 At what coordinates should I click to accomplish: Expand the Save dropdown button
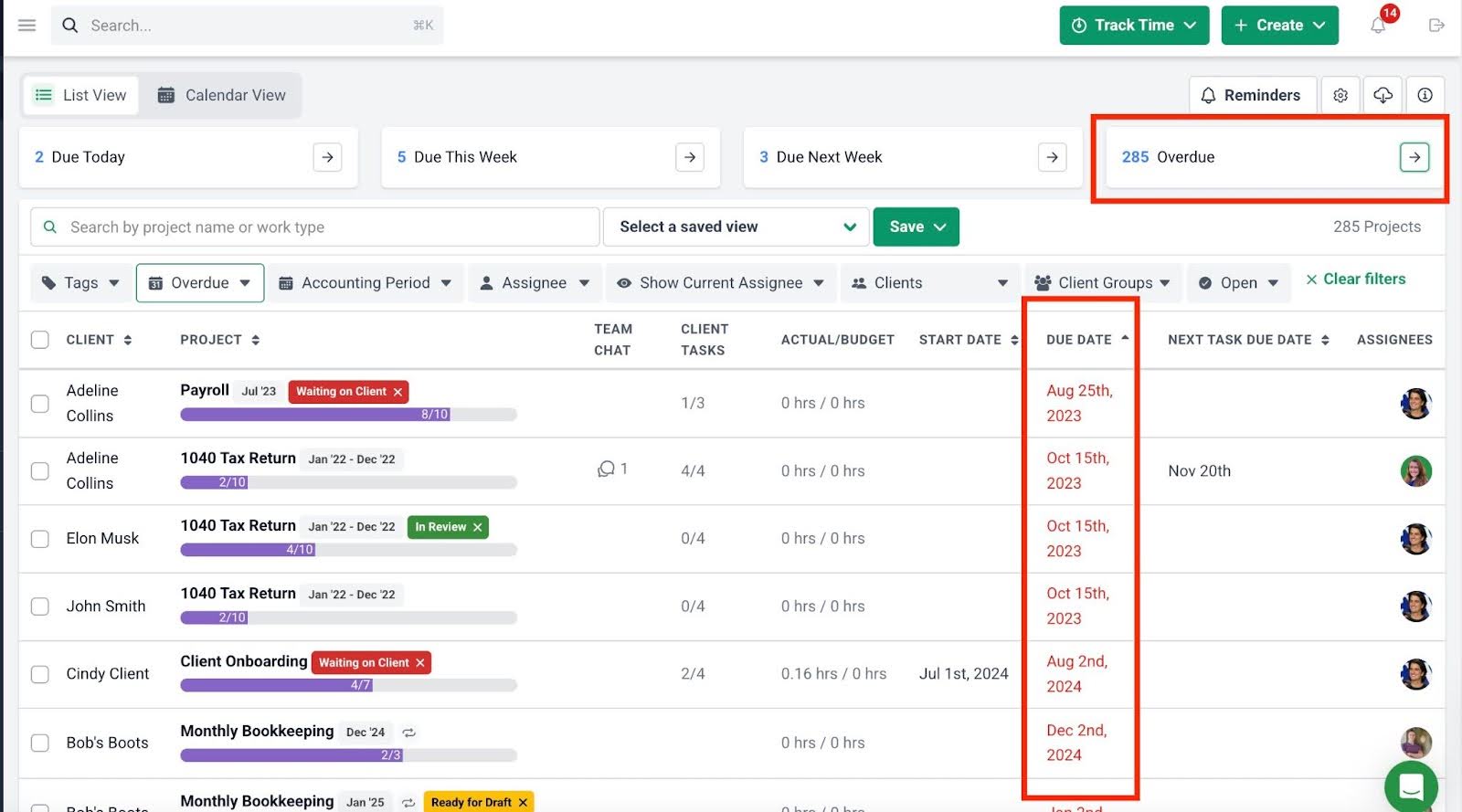[x=916, y=227]
